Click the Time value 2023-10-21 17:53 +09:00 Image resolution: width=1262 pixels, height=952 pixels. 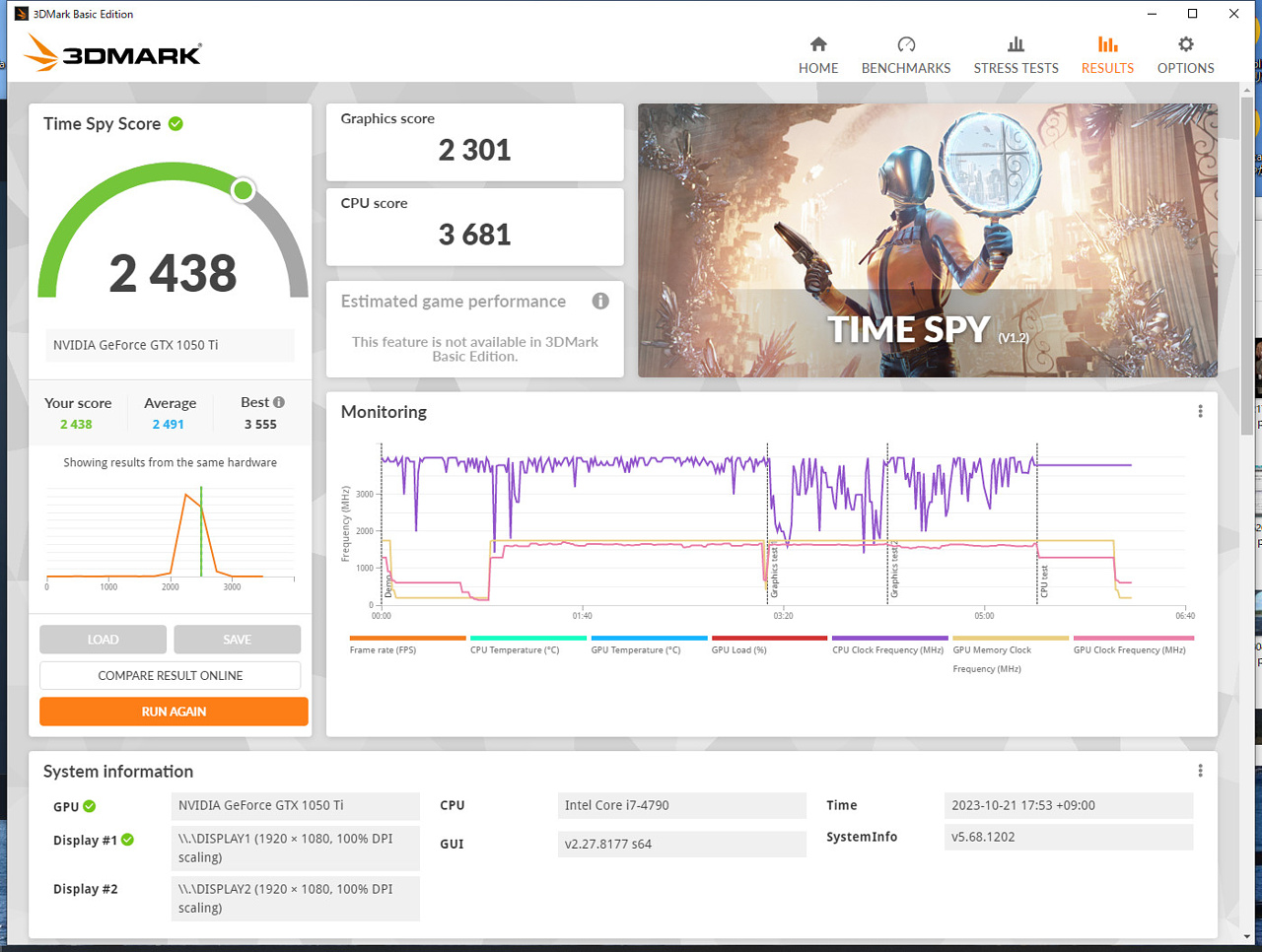tap(1069, 805)
